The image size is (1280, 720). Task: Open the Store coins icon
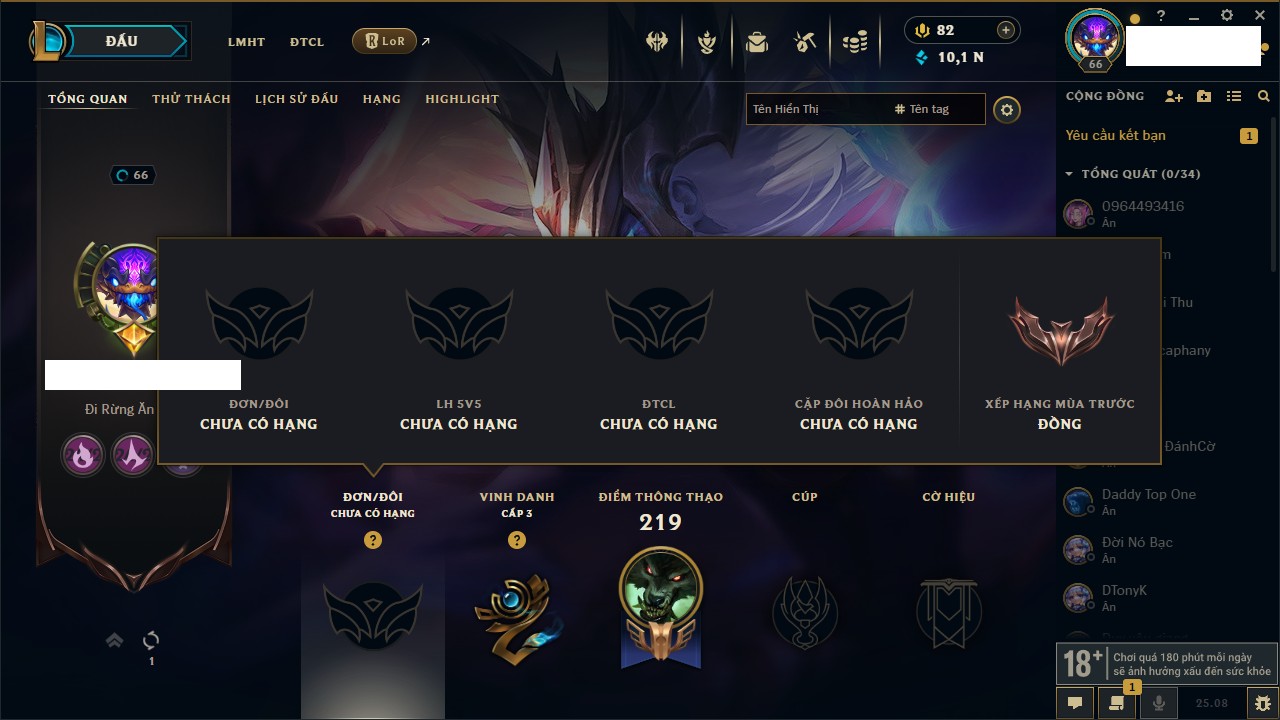coord(854,42)
